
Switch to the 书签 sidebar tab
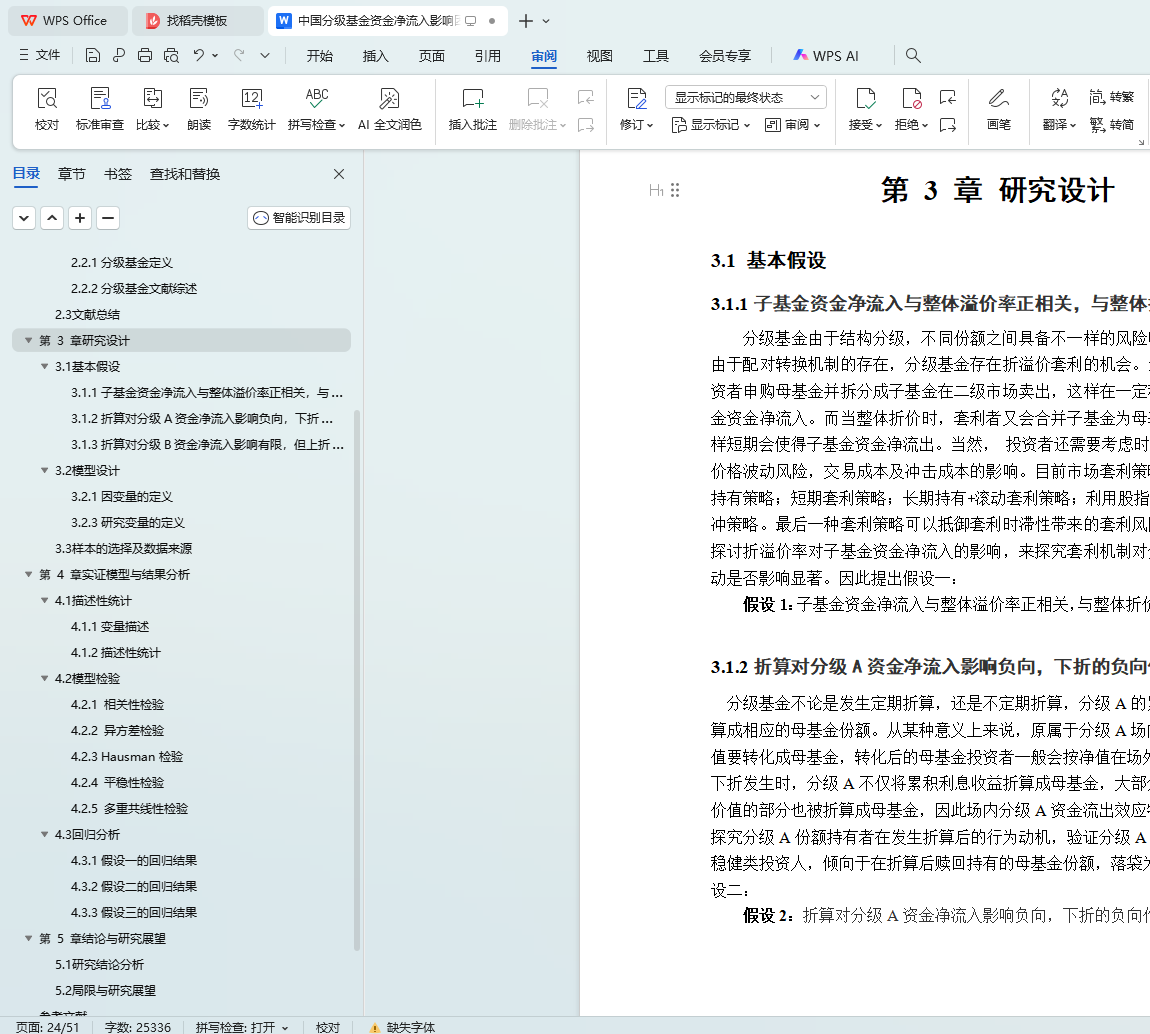118,174
